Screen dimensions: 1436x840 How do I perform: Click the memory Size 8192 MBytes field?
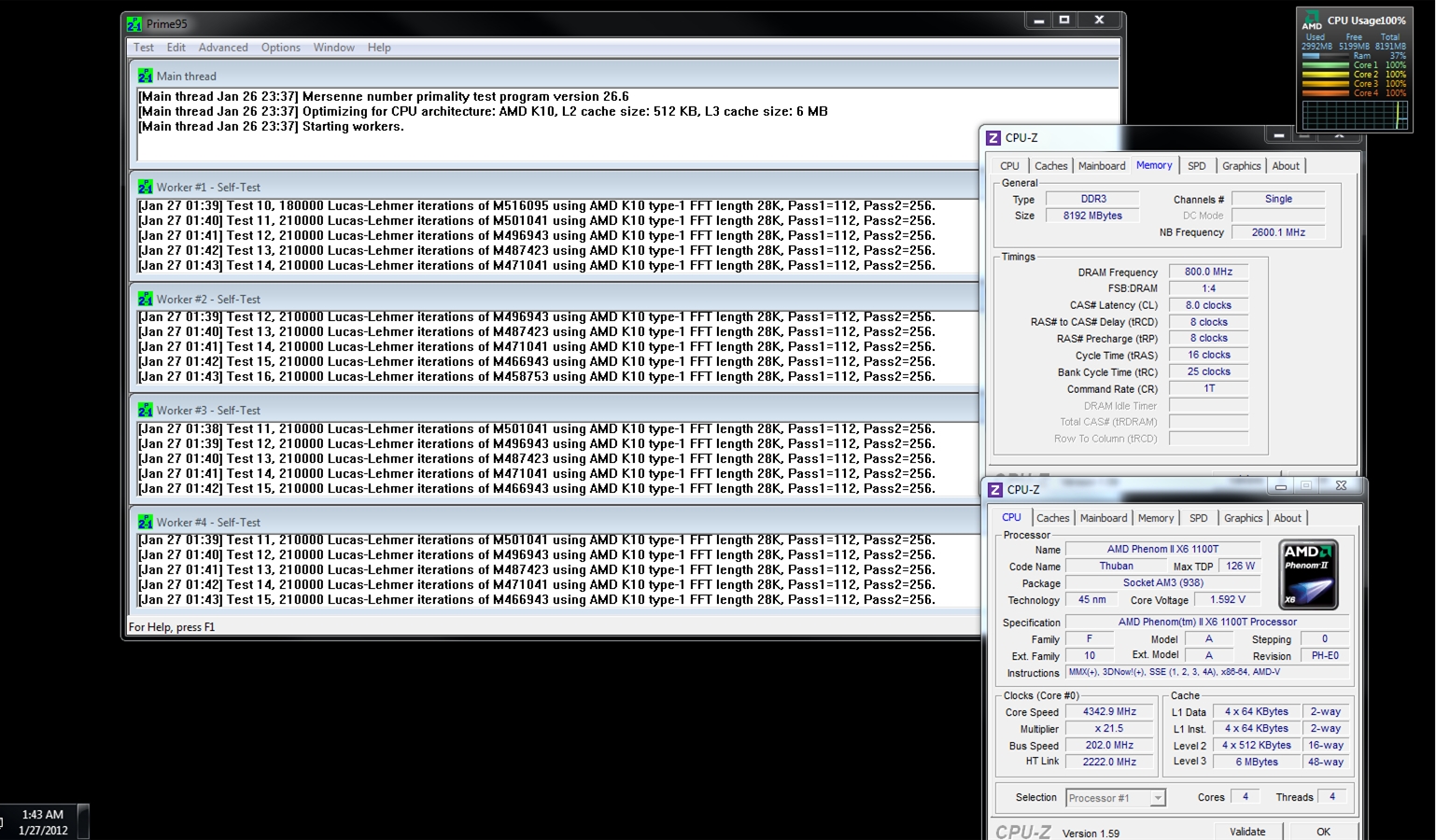click(x=1092, y=216)
